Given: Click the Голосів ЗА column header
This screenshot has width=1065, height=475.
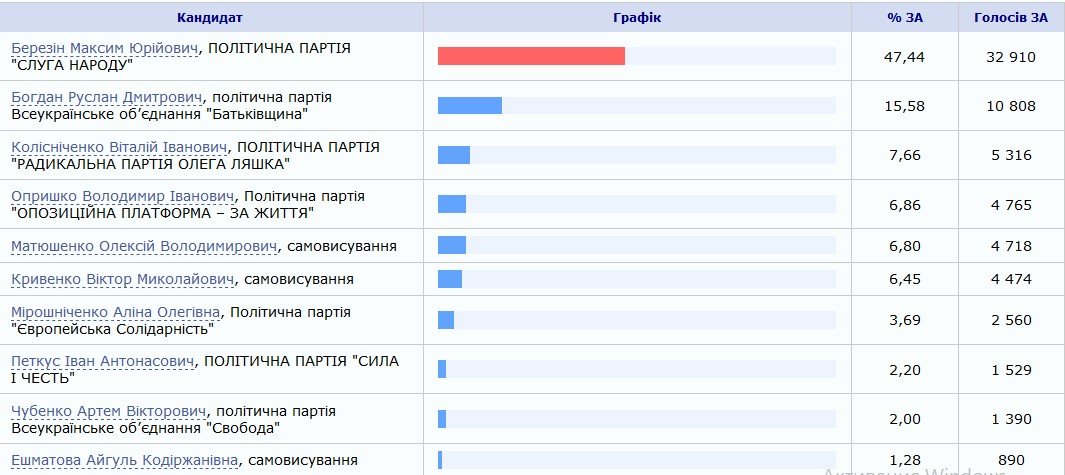Looking at the screenshot, I should [1012, 18].
